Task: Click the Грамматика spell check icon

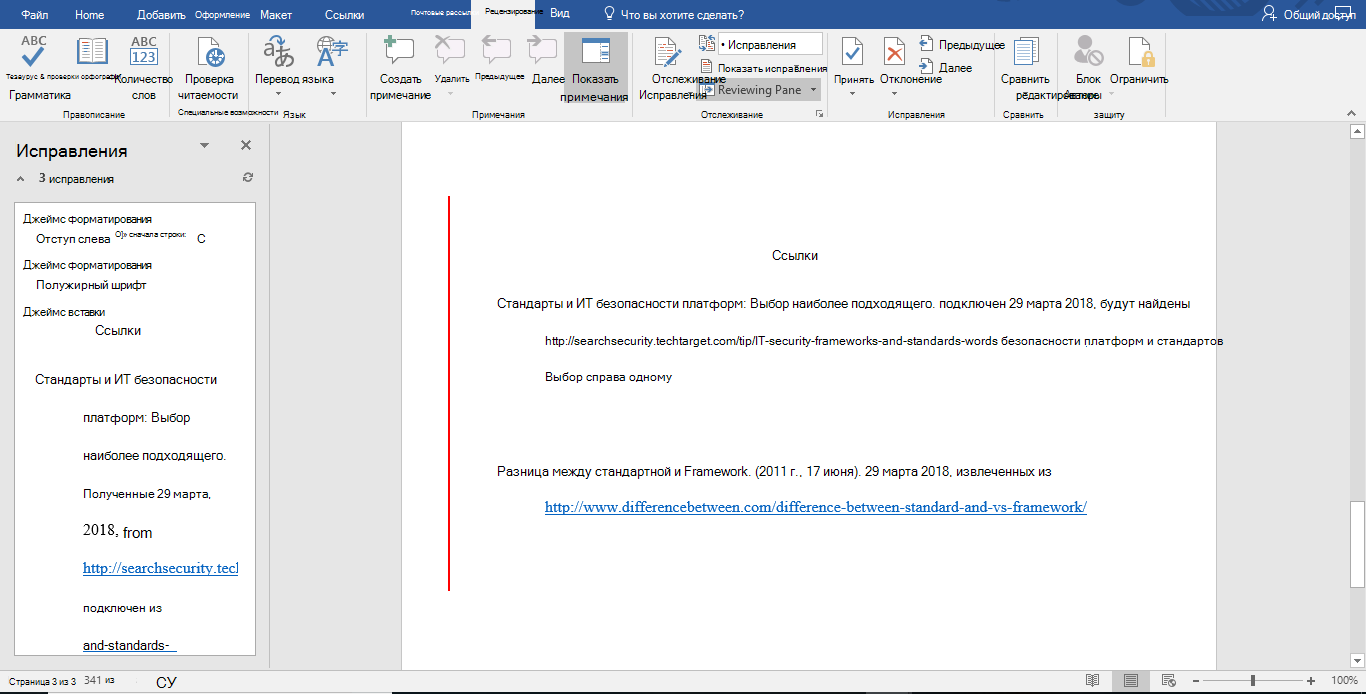Action: (33, 52)
